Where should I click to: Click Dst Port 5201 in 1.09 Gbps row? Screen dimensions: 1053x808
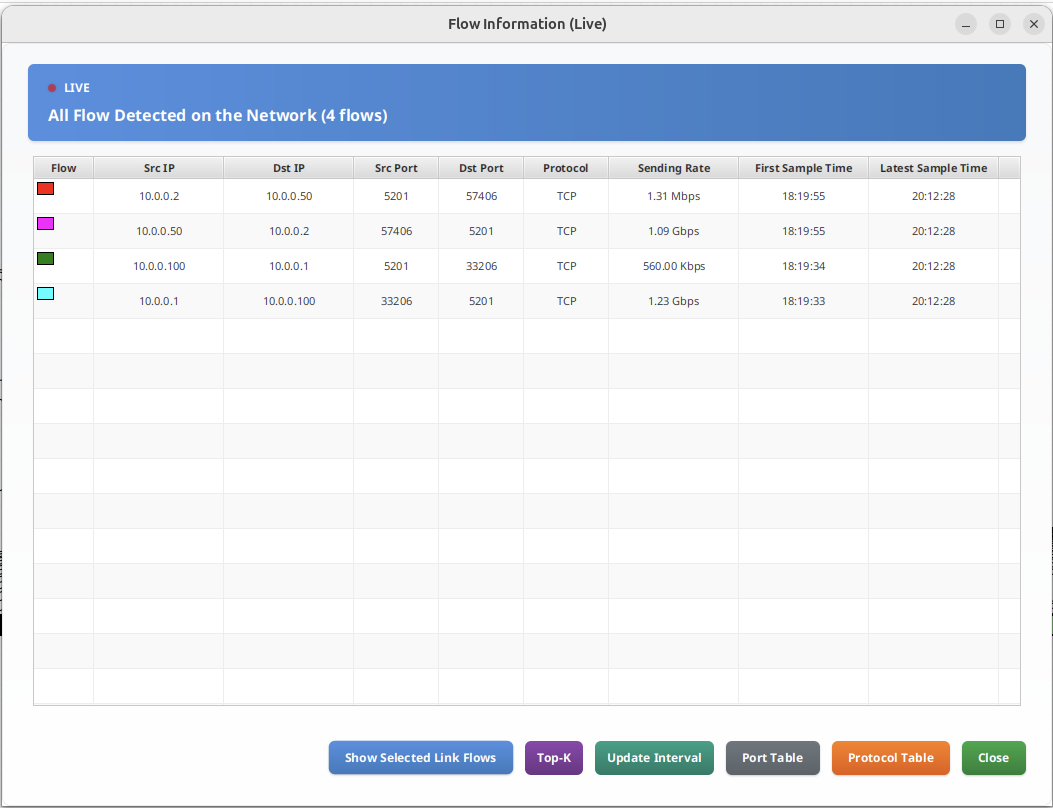pos(482,231)
